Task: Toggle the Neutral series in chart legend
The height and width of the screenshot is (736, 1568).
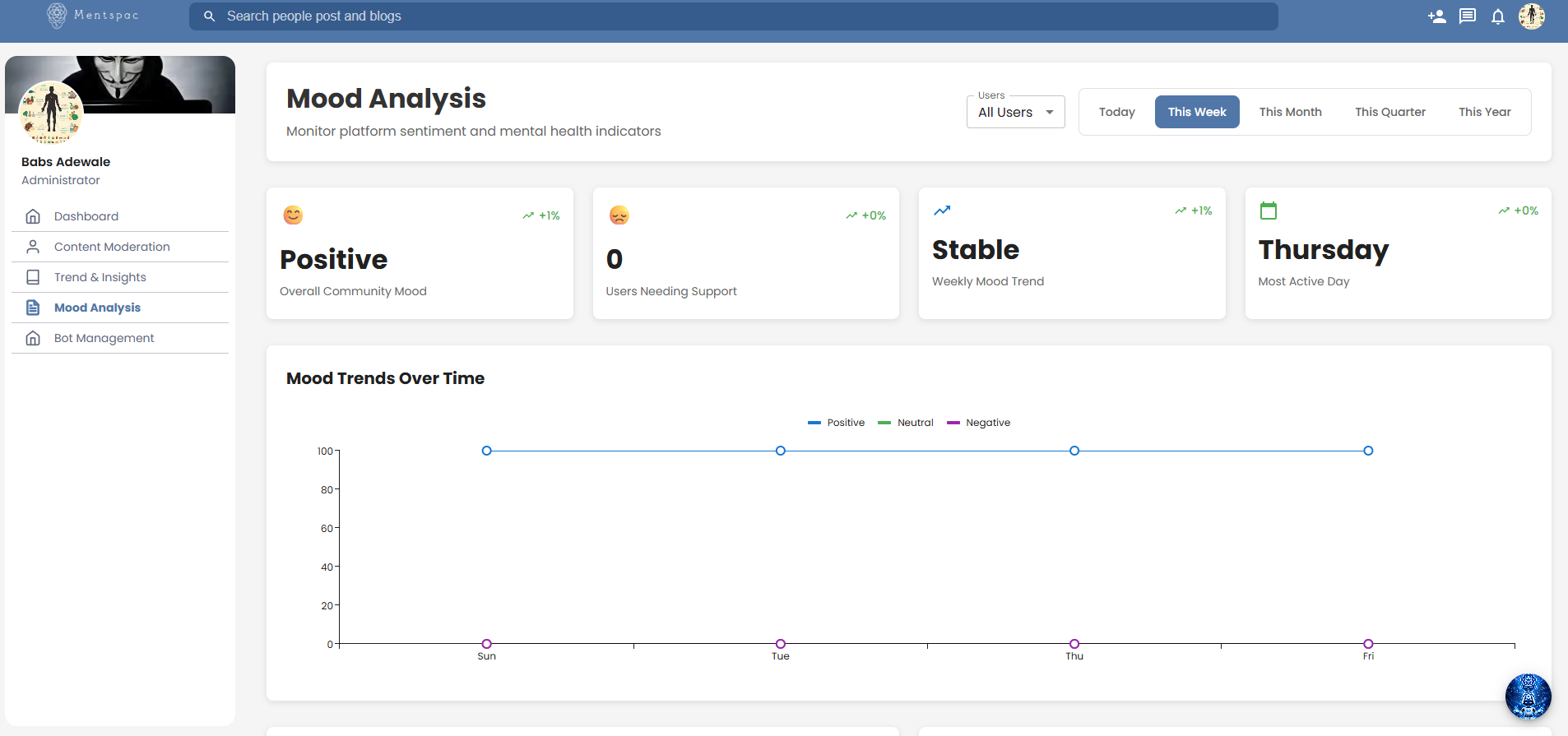Action: (906, 423)
